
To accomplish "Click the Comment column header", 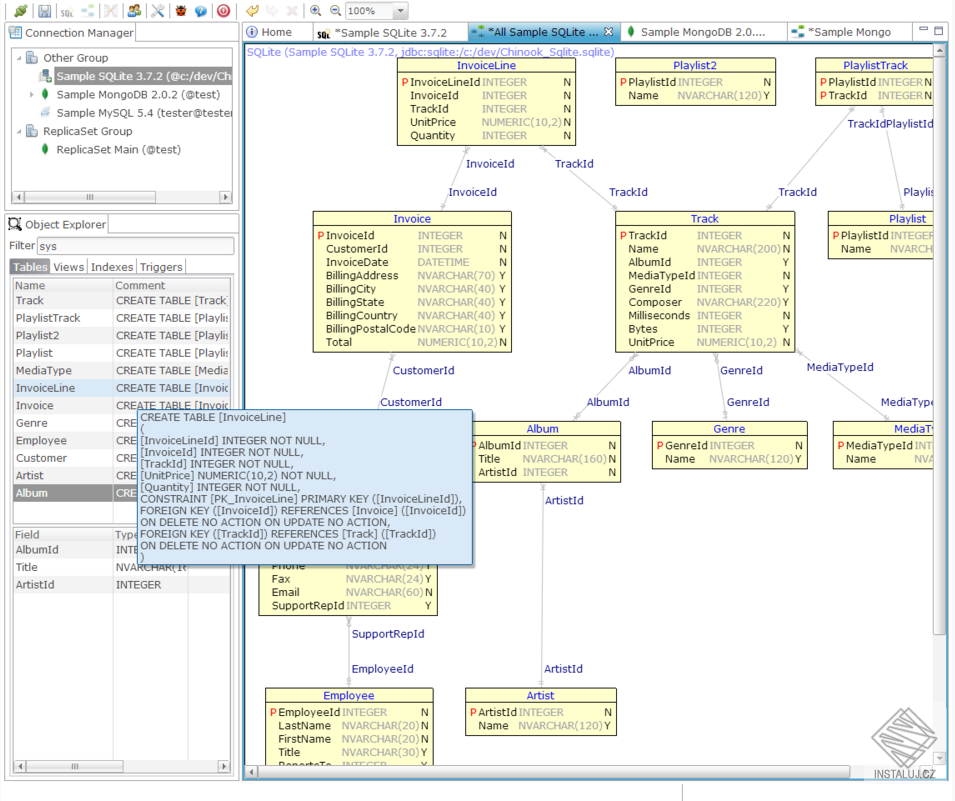I will tap(172, 285).
